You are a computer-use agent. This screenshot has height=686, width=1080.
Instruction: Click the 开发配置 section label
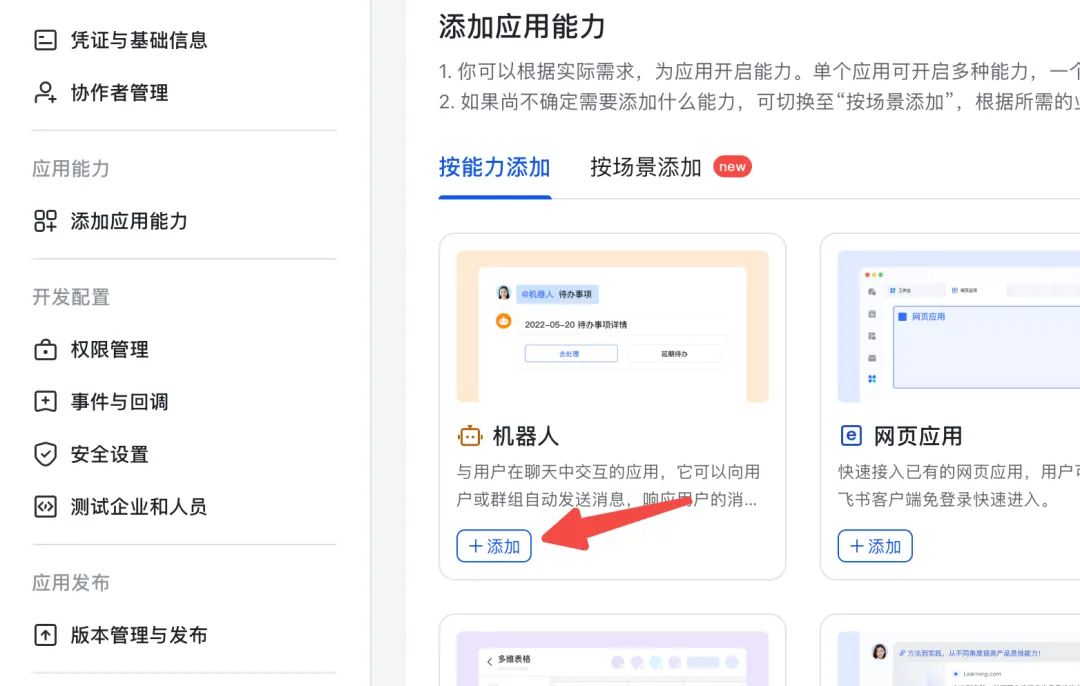[71, 297]
